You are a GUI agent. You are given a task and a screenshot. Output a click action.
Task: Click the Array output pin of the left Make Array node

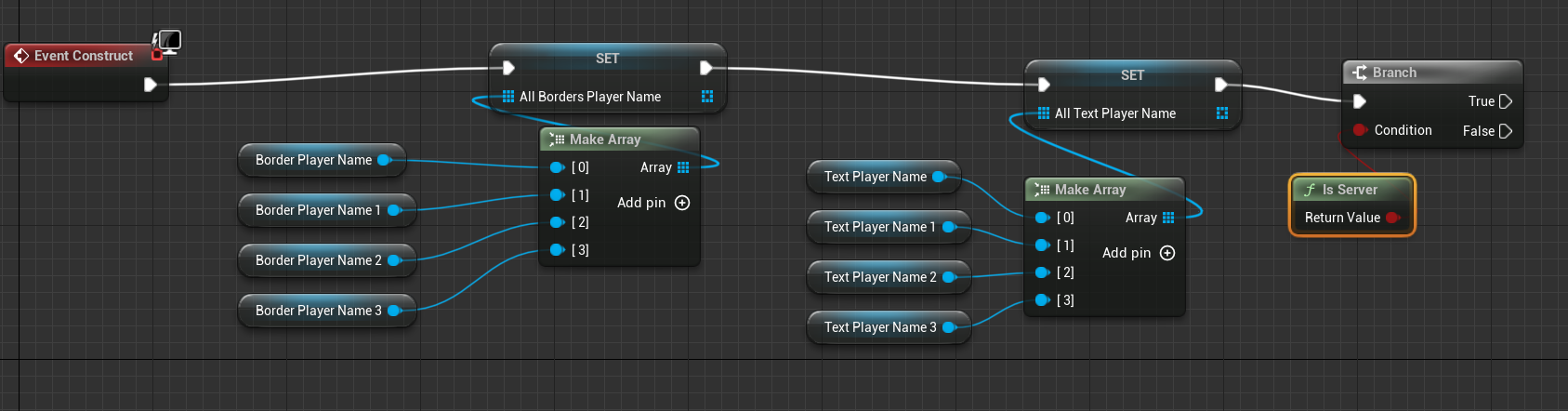click(x=684, y=167)
